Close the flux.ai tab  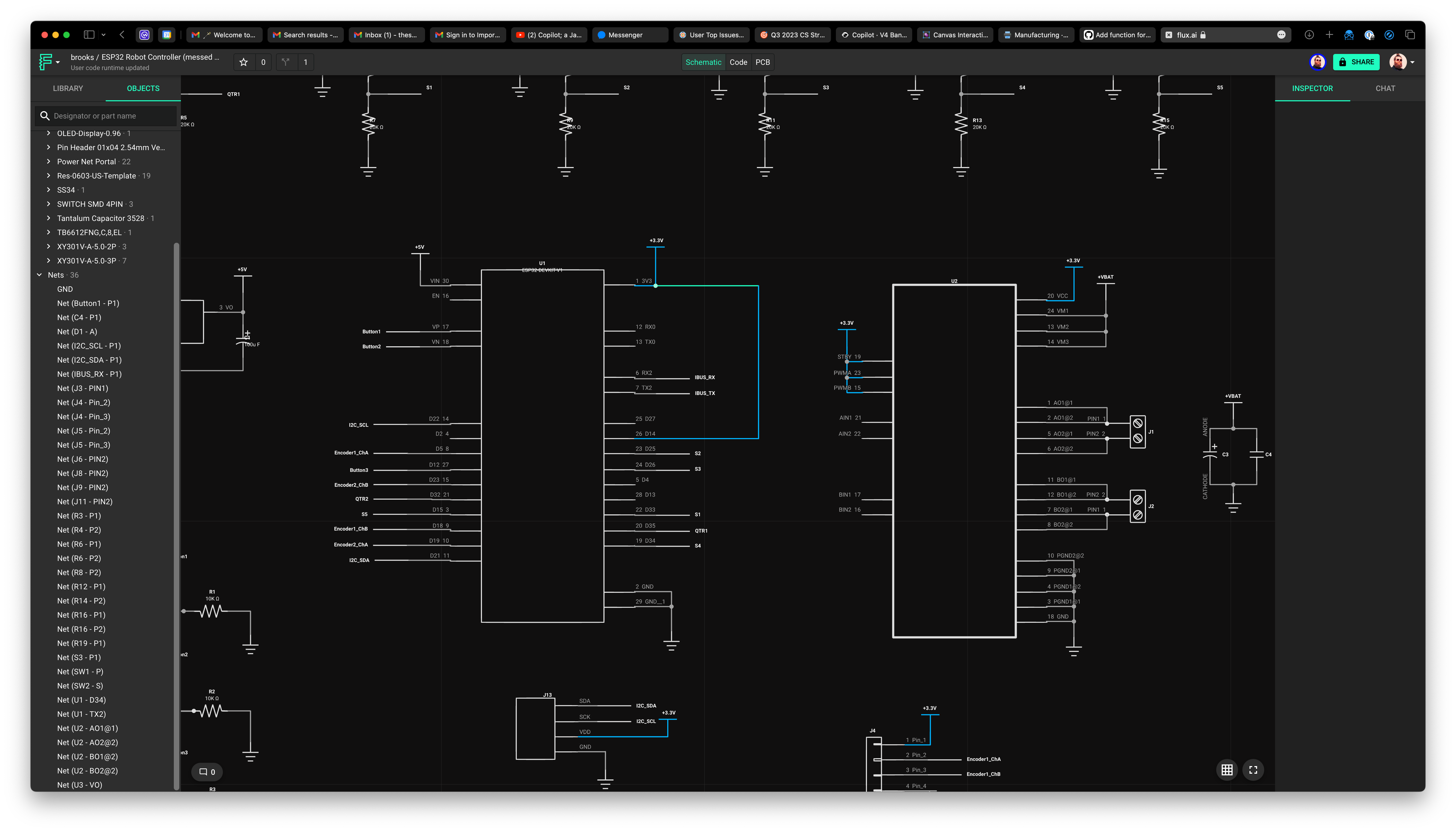coord(1169,35)
